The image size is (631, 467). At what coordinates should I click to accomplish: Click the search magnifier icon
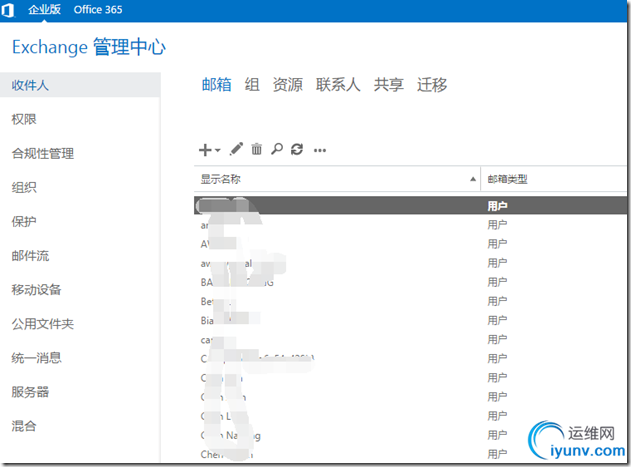click(x=276, y=149)
